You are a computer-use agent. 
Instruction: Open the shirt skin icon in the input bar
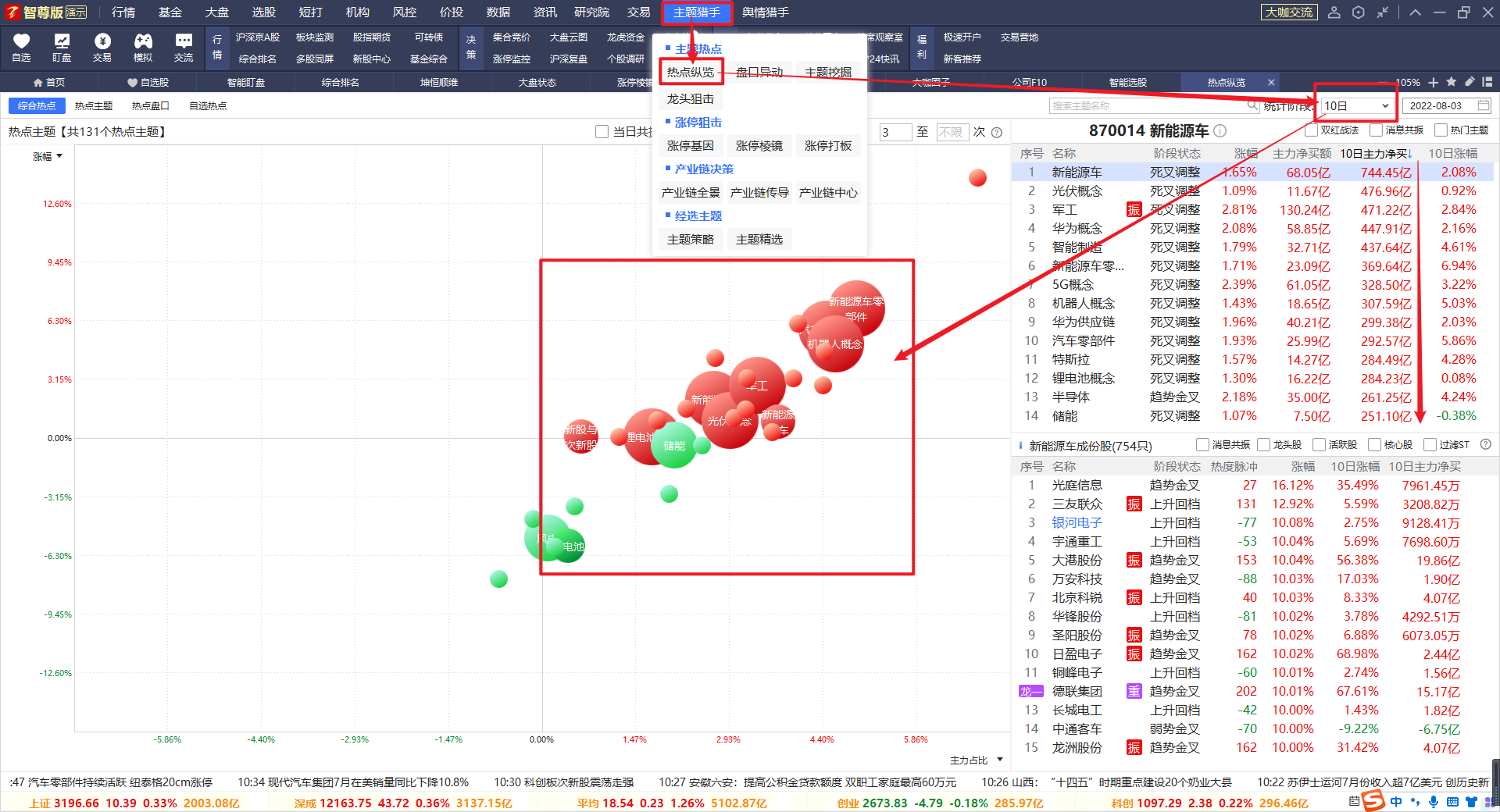(1471, 802)
